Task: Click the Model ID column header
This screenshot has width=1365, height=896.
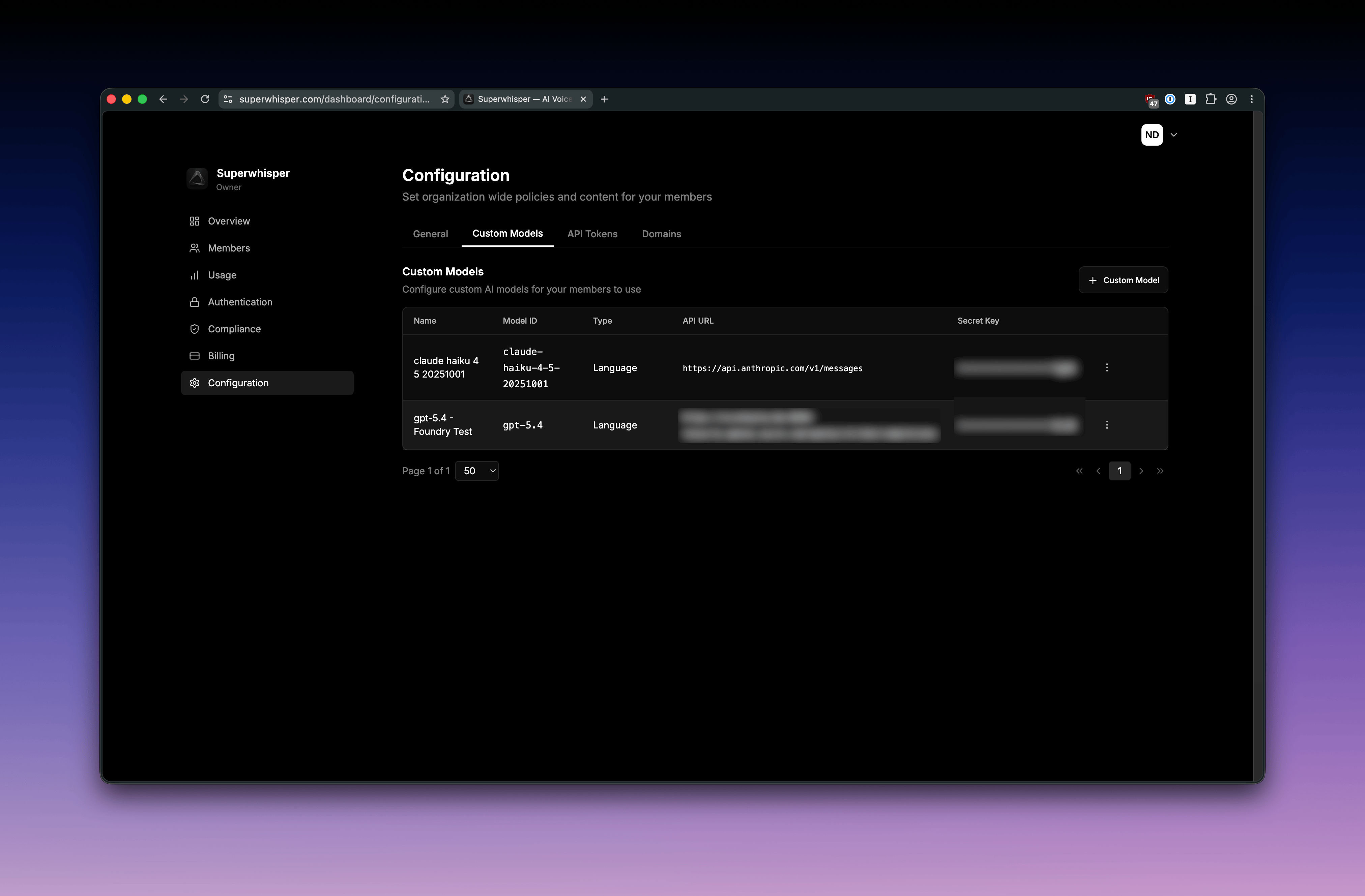Action: coord(520,321)
